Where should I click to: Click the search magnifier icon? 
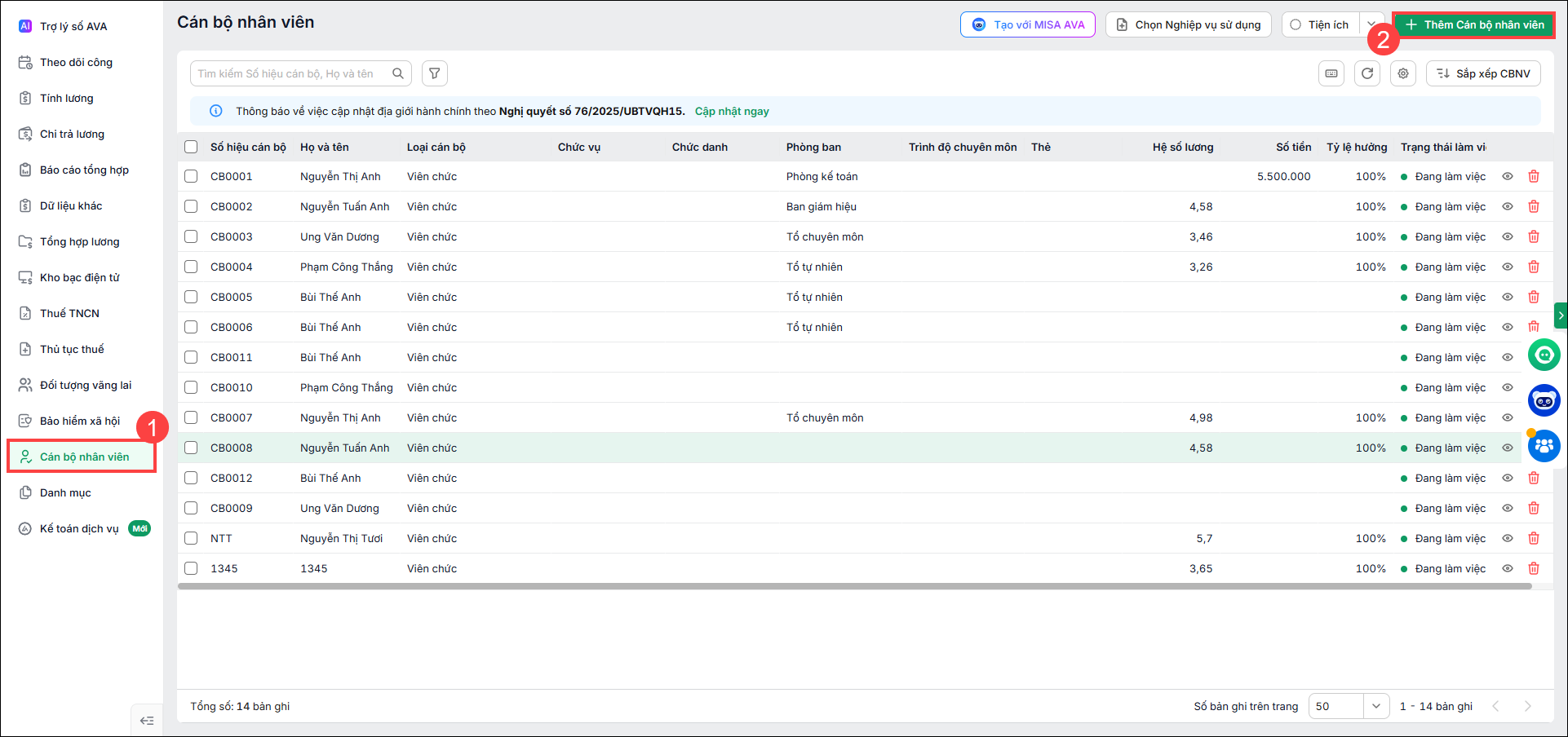[398, 73]
